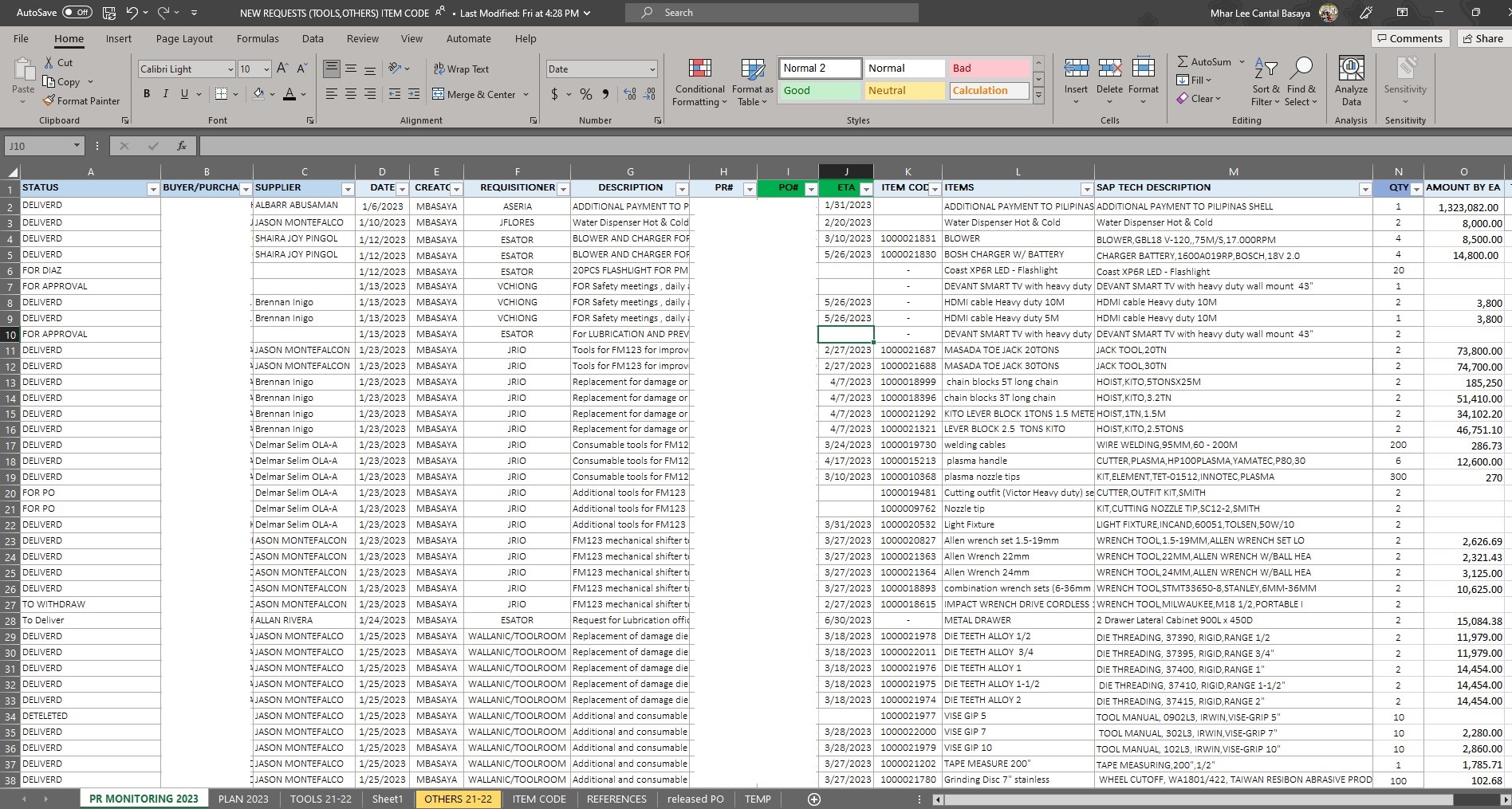Apply the Good cell style swatch
Viewport: 1512px width, 809px height.
pyautogui.click(x=820, y=90)
